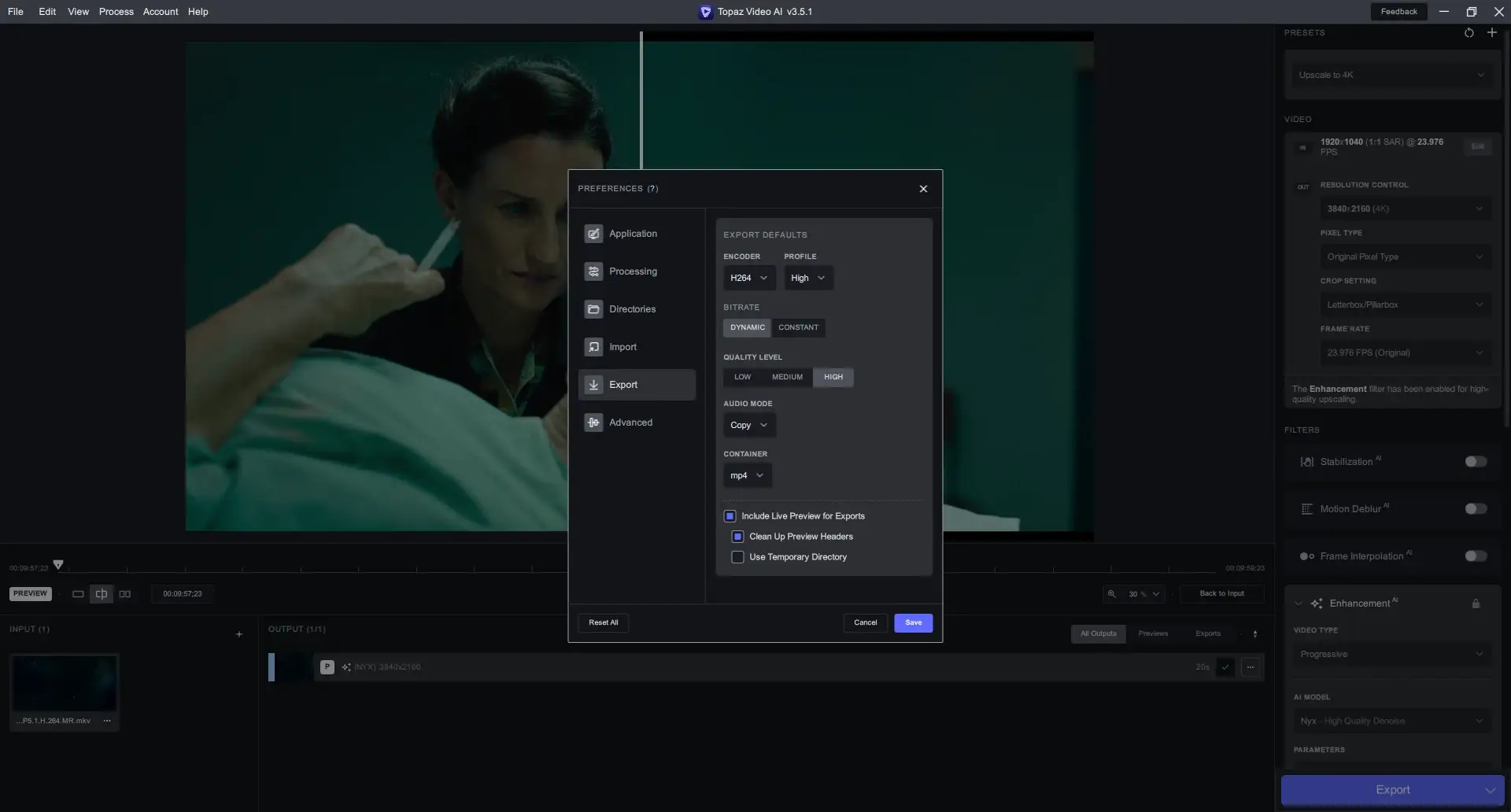Set quality level to Medium

click(787, 377)
